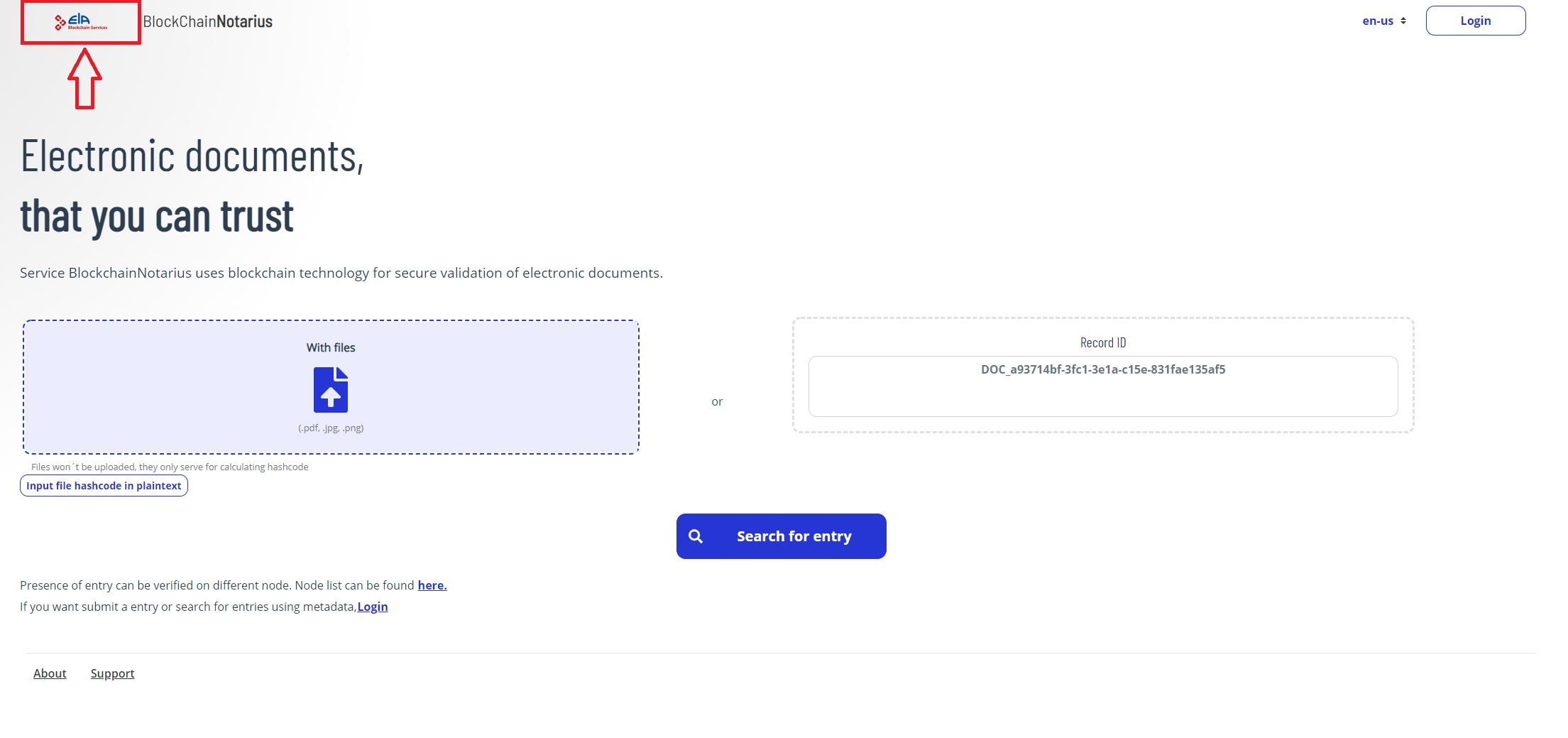Open the Support footer link
This screenshot has width=1568, height=738.
tap(112, 673)
